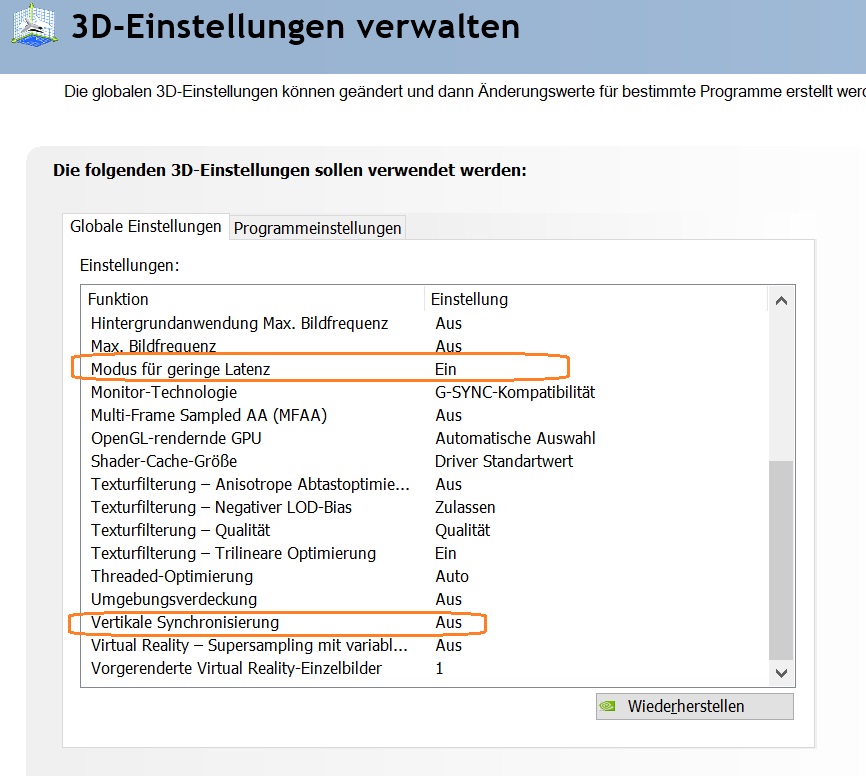866x776 pixels.
Task: Select Texturfilterung Anisotrope Abtastoptimierung row
Action: tap(424, 484)
